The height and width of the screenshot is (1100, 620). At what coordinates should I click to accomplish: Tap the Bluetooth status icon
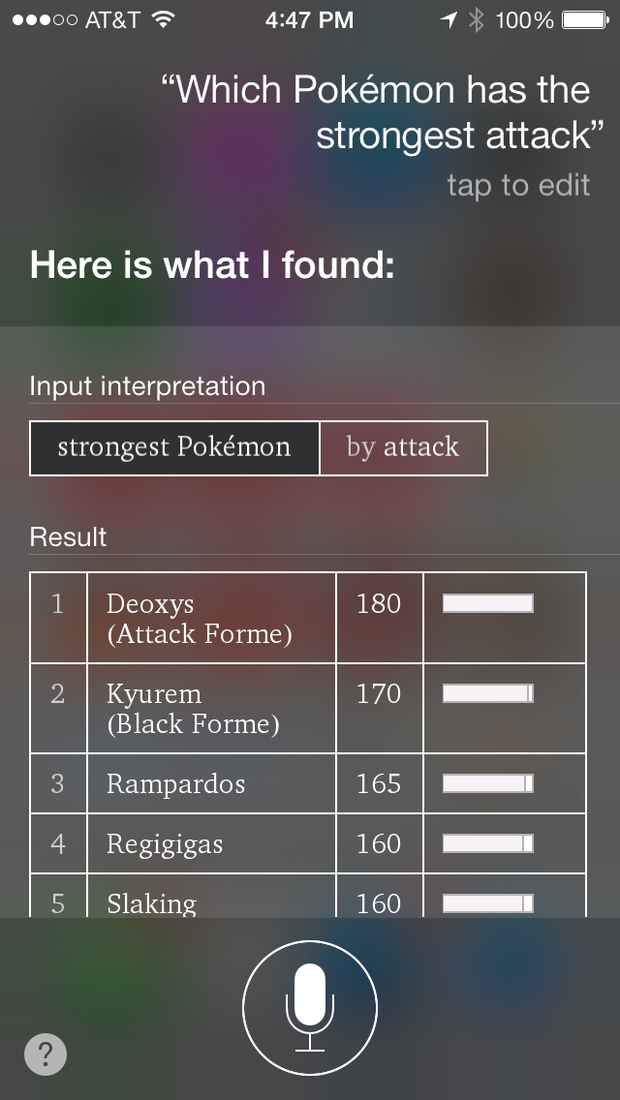click(x=476, y=20)
